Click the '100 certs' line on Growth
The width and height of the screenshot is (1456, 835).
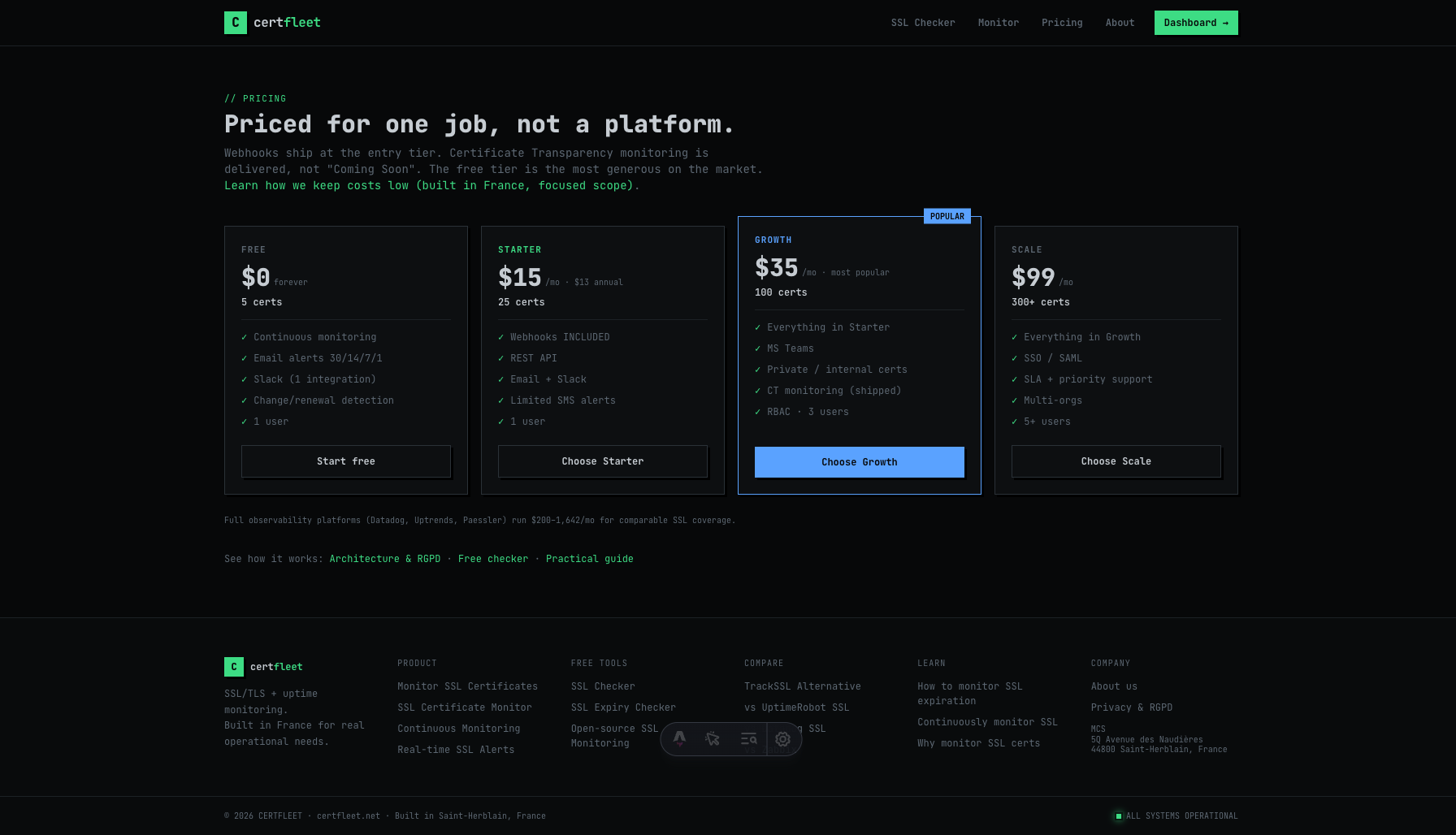click(781, 292)
